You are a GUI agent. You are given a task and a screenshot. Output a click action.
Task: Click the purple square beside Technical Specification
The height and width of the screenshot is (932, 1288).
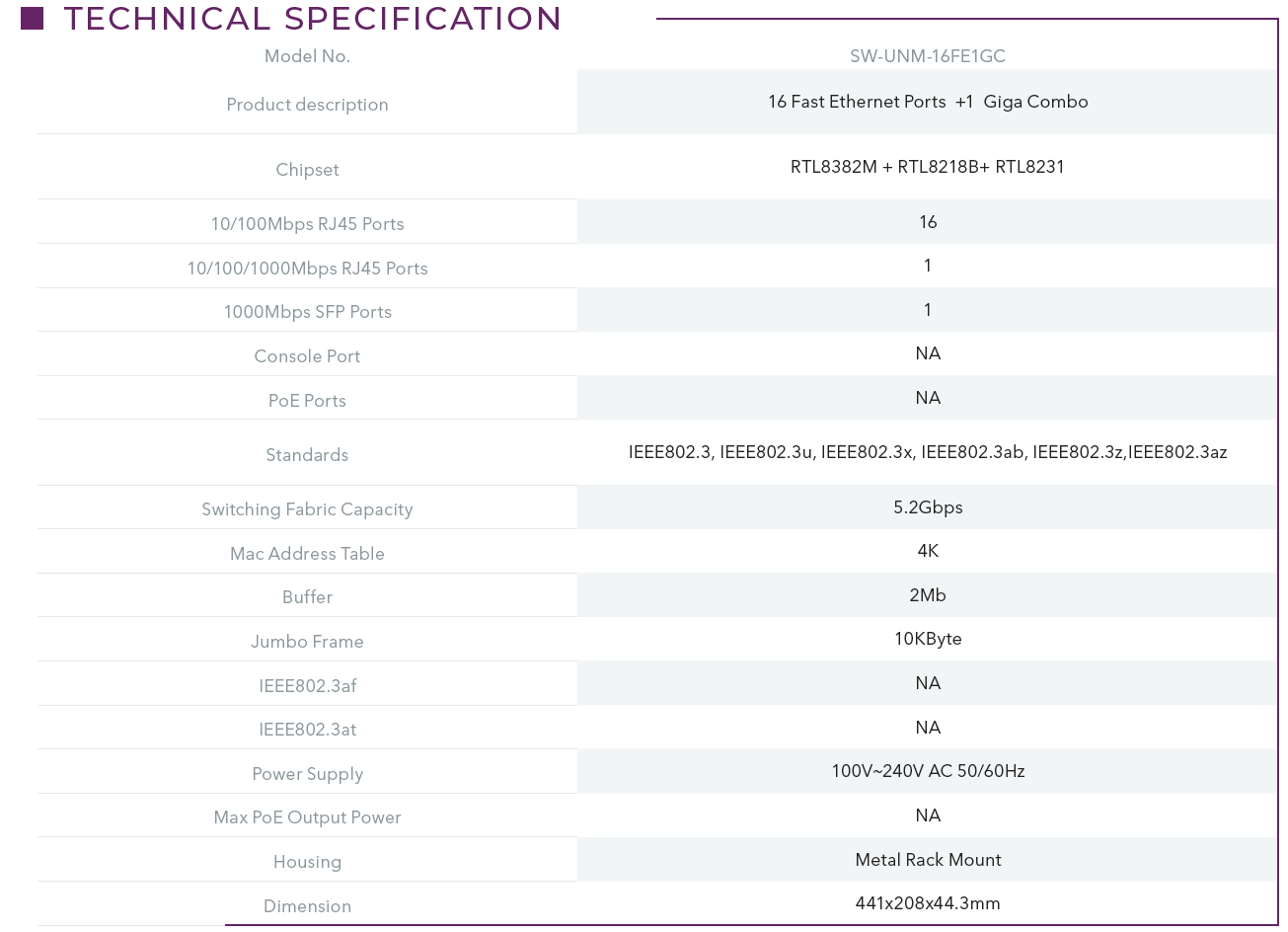[x=32, y=18]
